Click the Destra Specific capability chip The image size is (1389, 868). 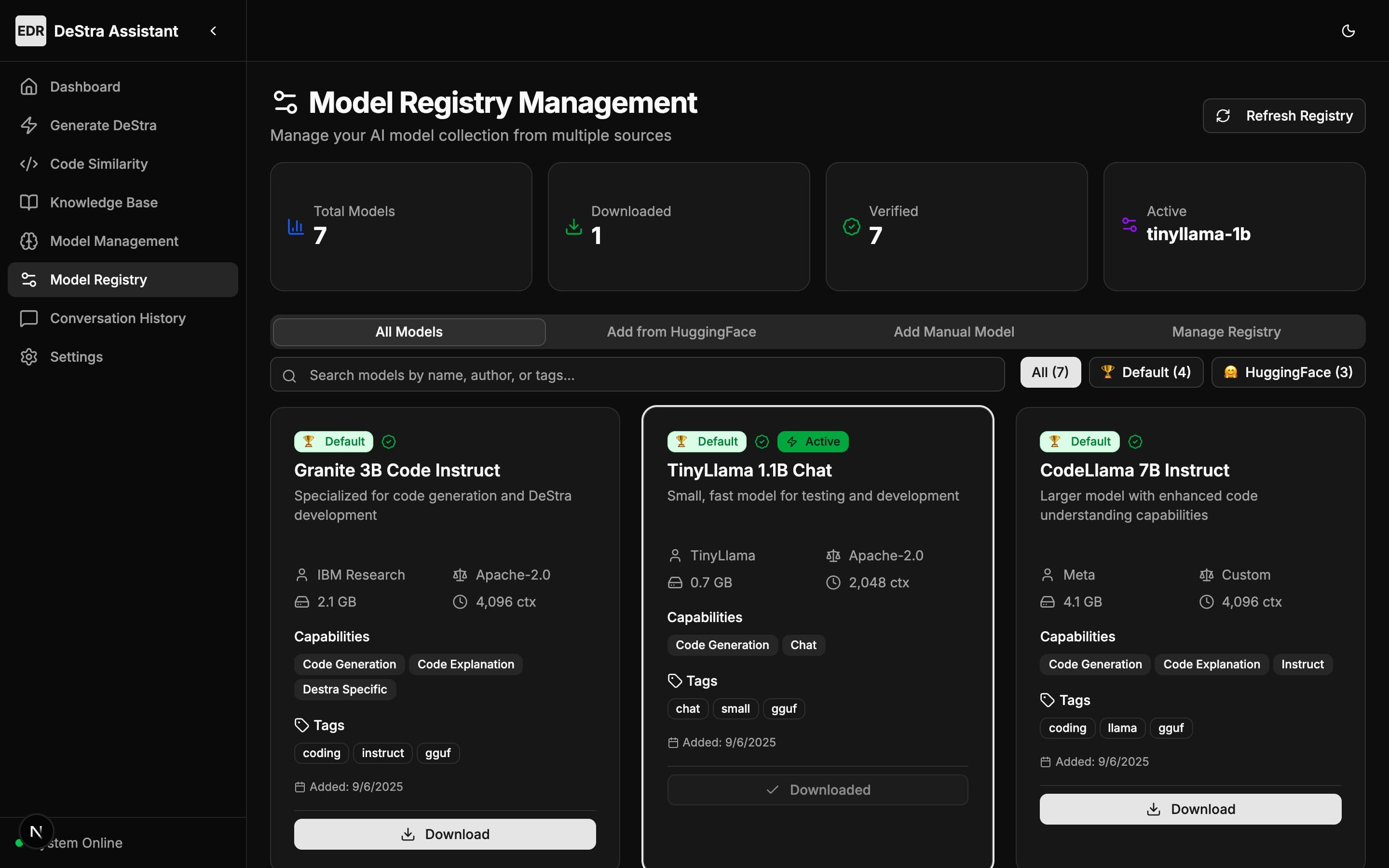(x=345, y=690)
